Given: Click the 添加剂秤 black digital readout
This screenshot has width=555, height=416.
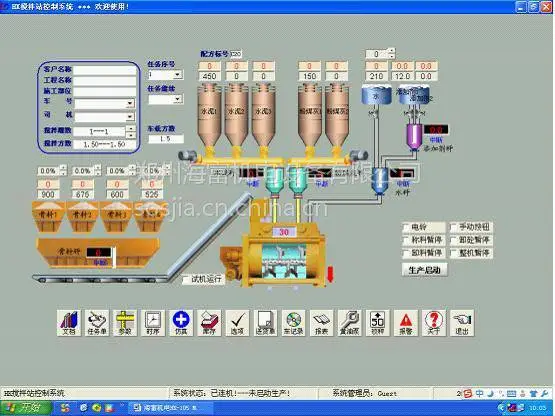Looking at the screenshot, I should pyautogui.click(x=436, y=130).
